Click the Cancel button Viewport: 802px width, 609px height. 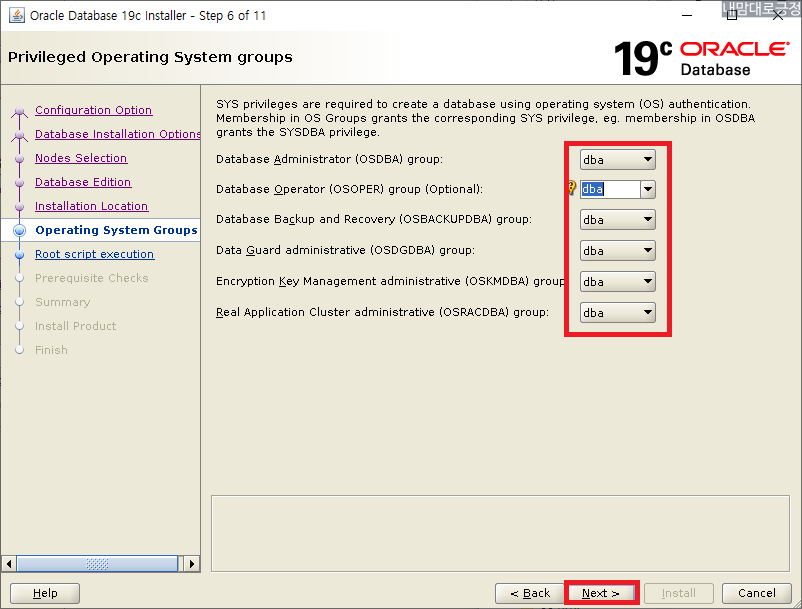[x=756, y=593]
